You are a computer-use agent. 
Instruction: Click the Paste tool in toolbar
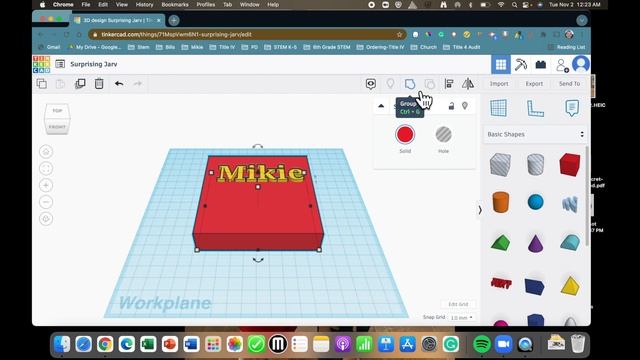pyautogui.click(x=60, y=84)
